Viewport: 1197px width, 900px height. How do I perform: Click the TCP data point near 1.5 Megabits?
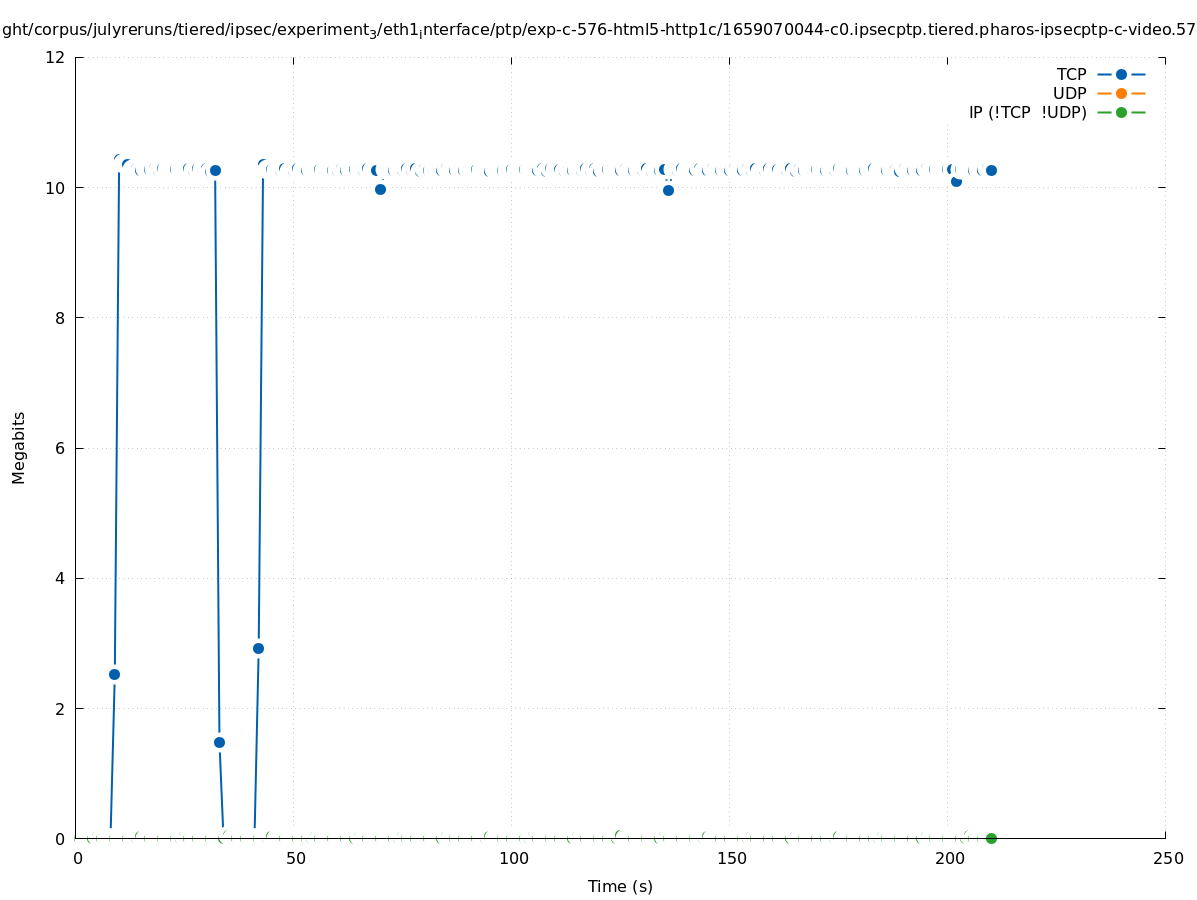click(219, 742)
